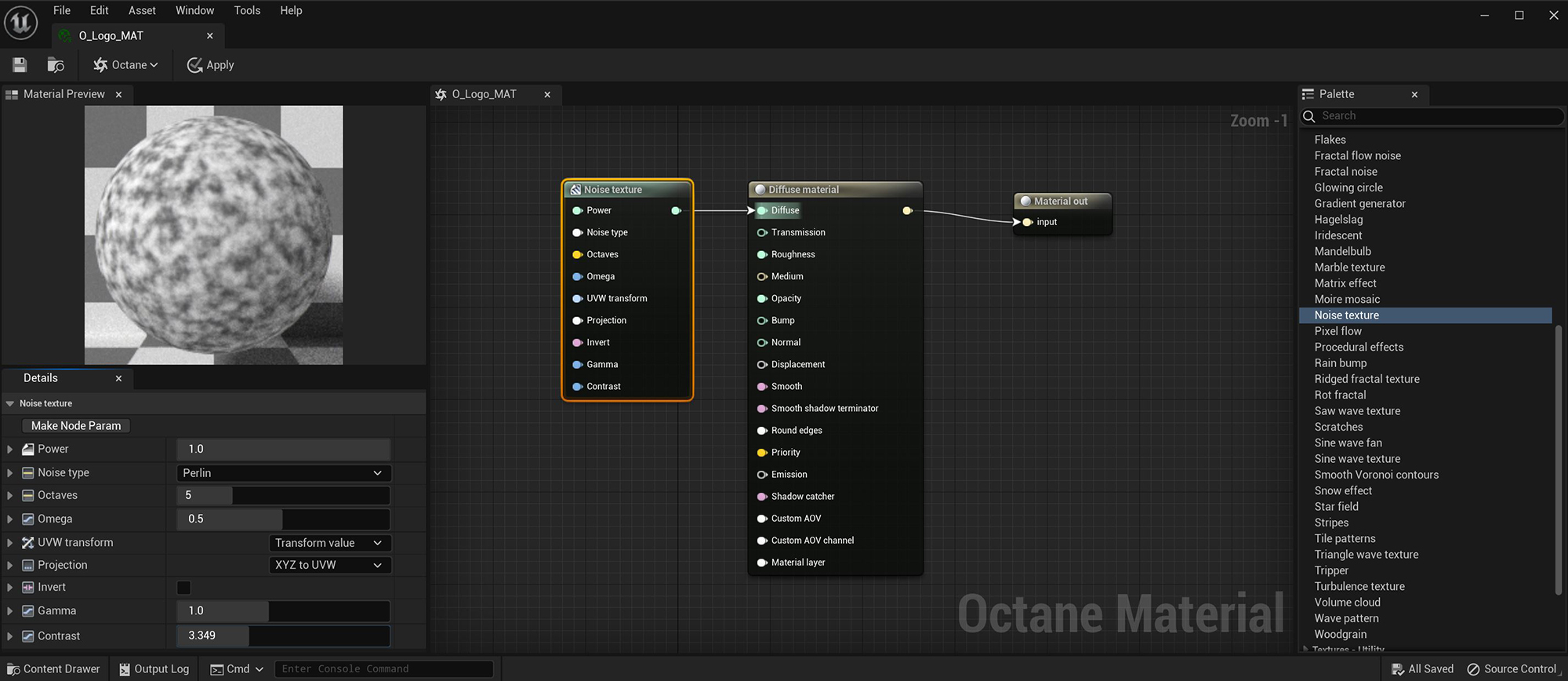Open the UVW transform value dropdown

pos(330,543)
